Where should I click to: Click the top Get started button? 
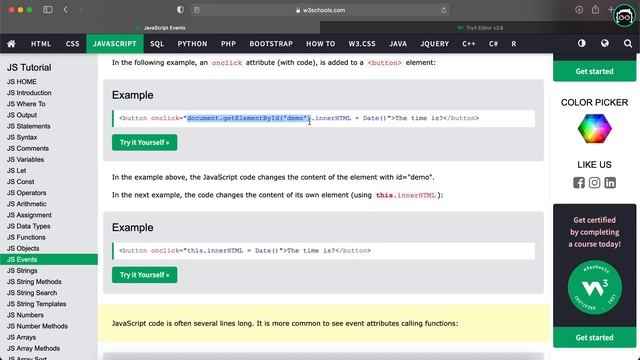pyautogui.click(x=594, y=71)
